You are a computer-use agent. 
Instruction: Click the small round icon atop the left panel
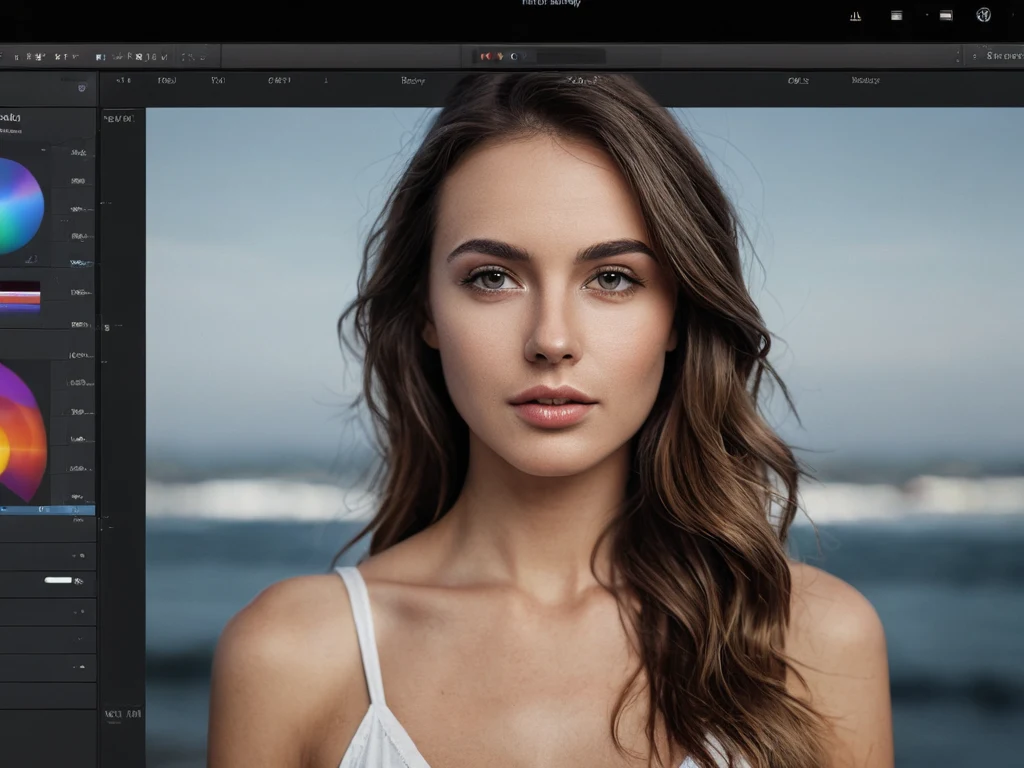82,88
